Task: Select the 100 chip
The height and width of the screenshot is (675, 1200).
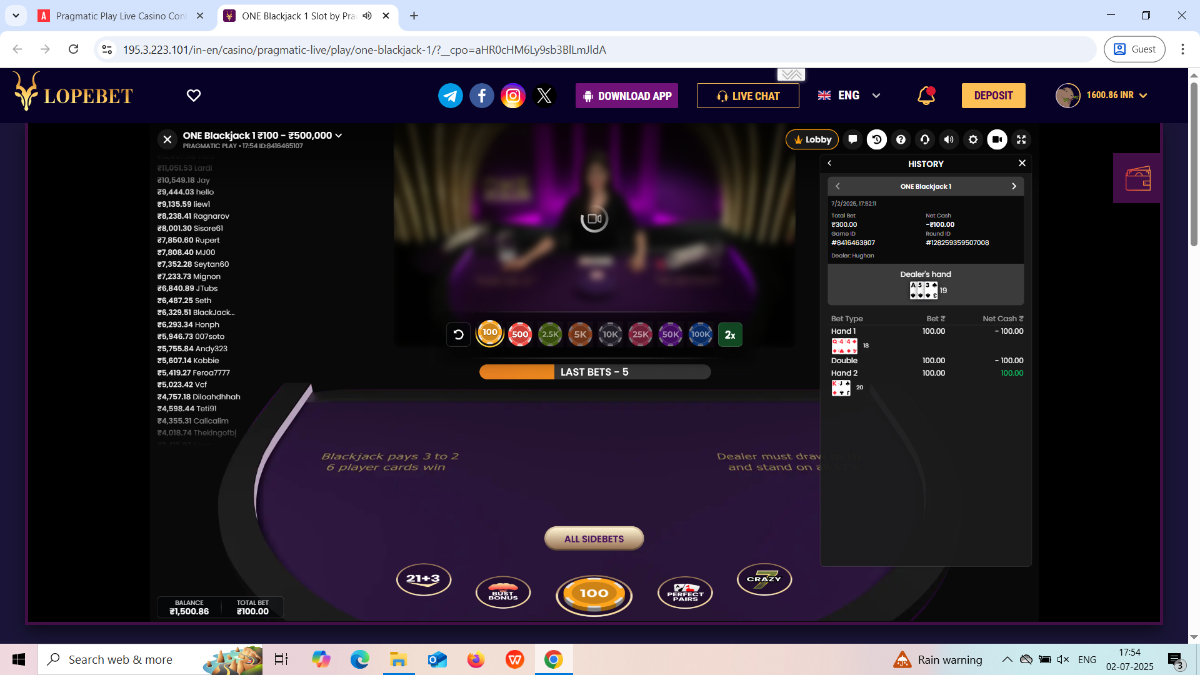Action: coord(489,334)
